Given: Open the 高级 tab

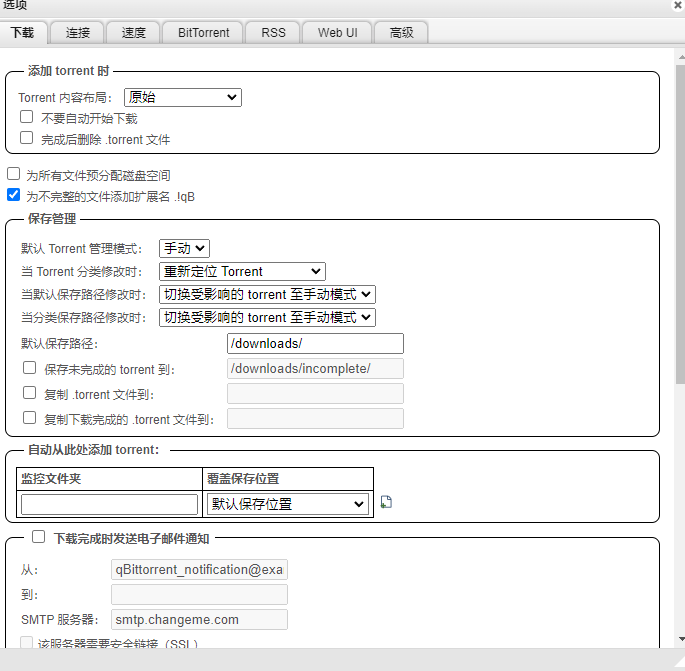Looking at the screenshot, I should click(x=401, y=33).
